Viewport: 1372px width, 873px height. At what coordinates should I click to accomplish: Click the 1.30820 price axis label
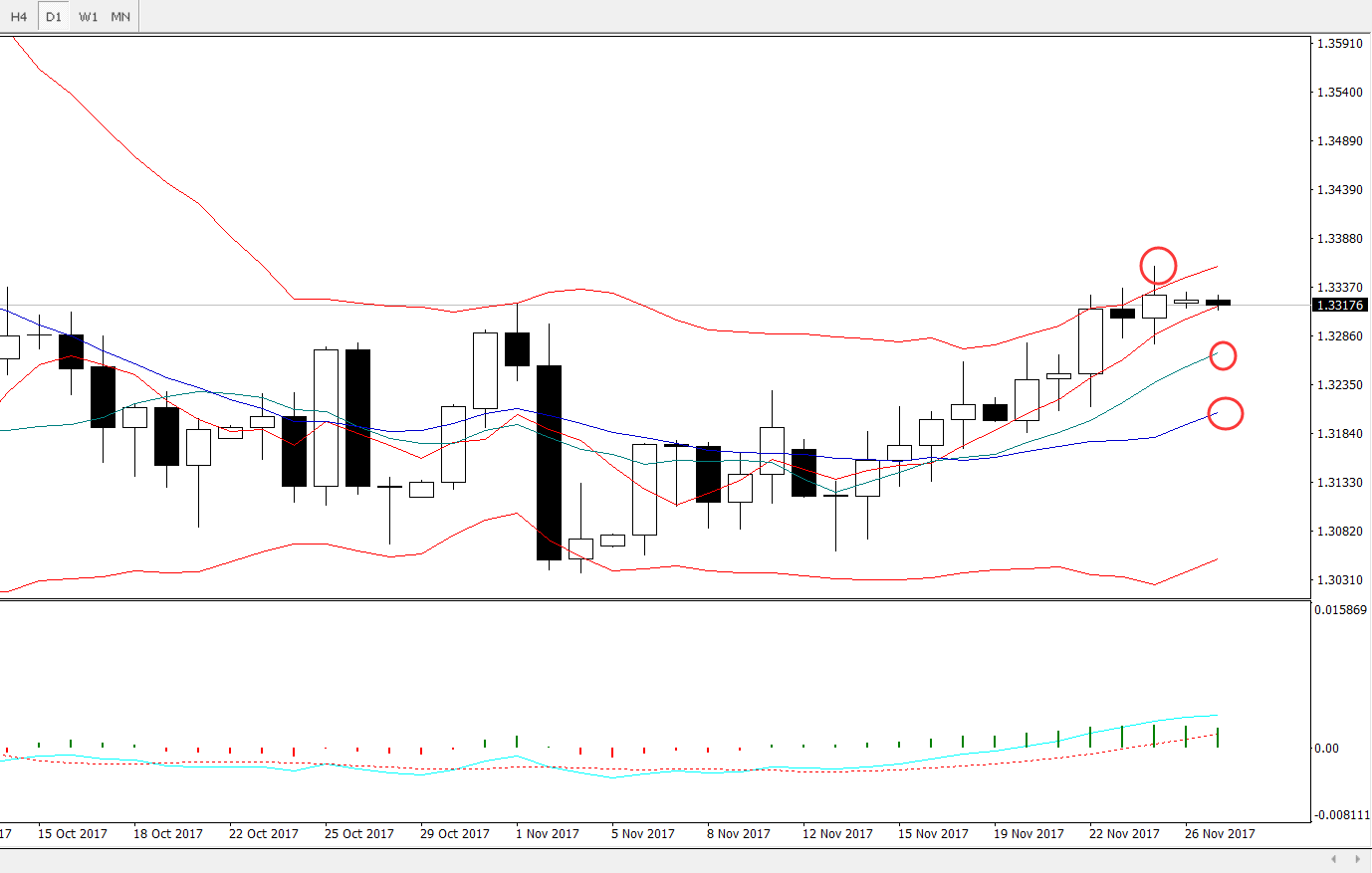click(x=1339, y=532)
